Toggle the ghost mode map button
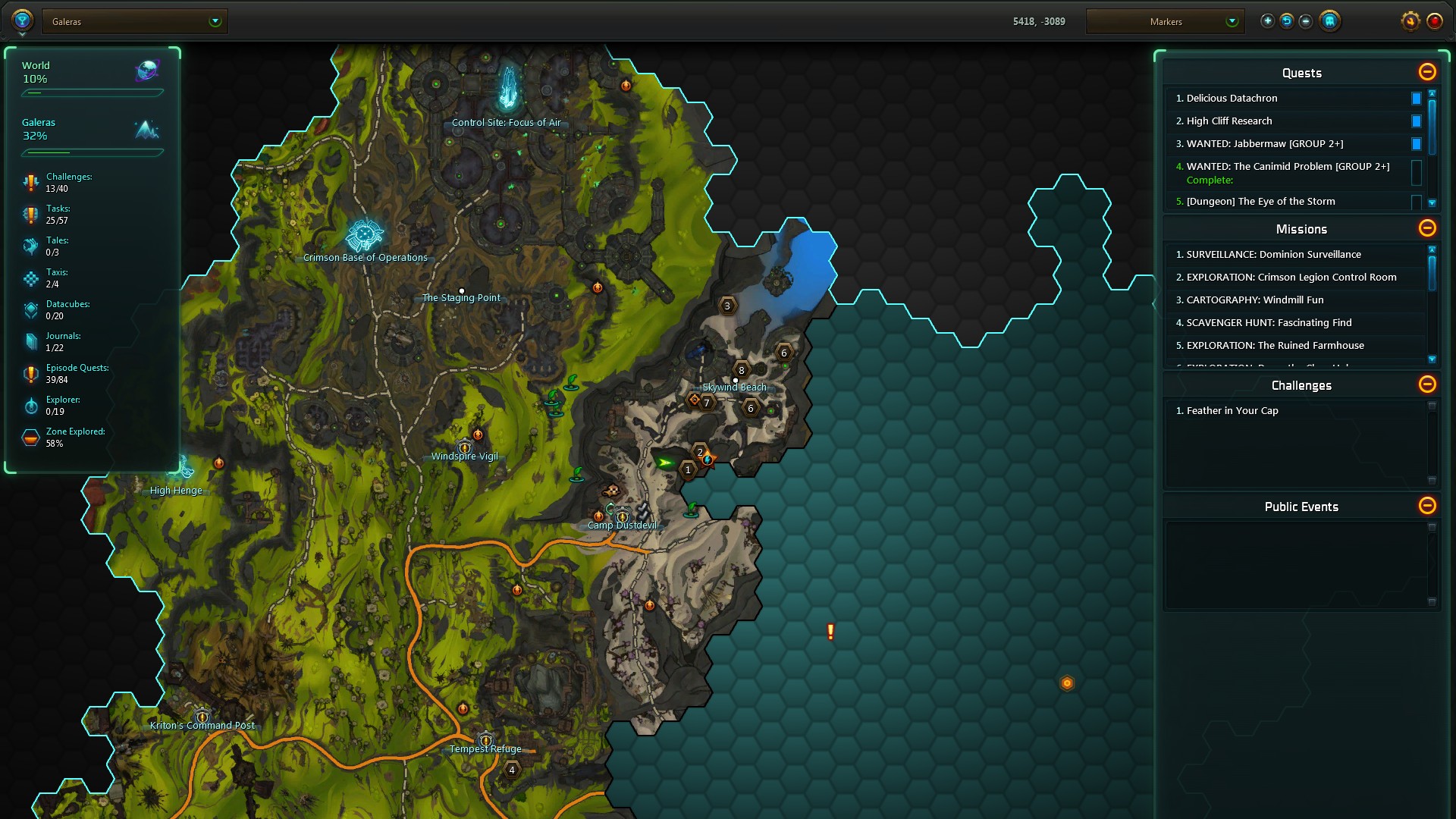This screenshot has width=1456, height=819. coord(1329,21)
